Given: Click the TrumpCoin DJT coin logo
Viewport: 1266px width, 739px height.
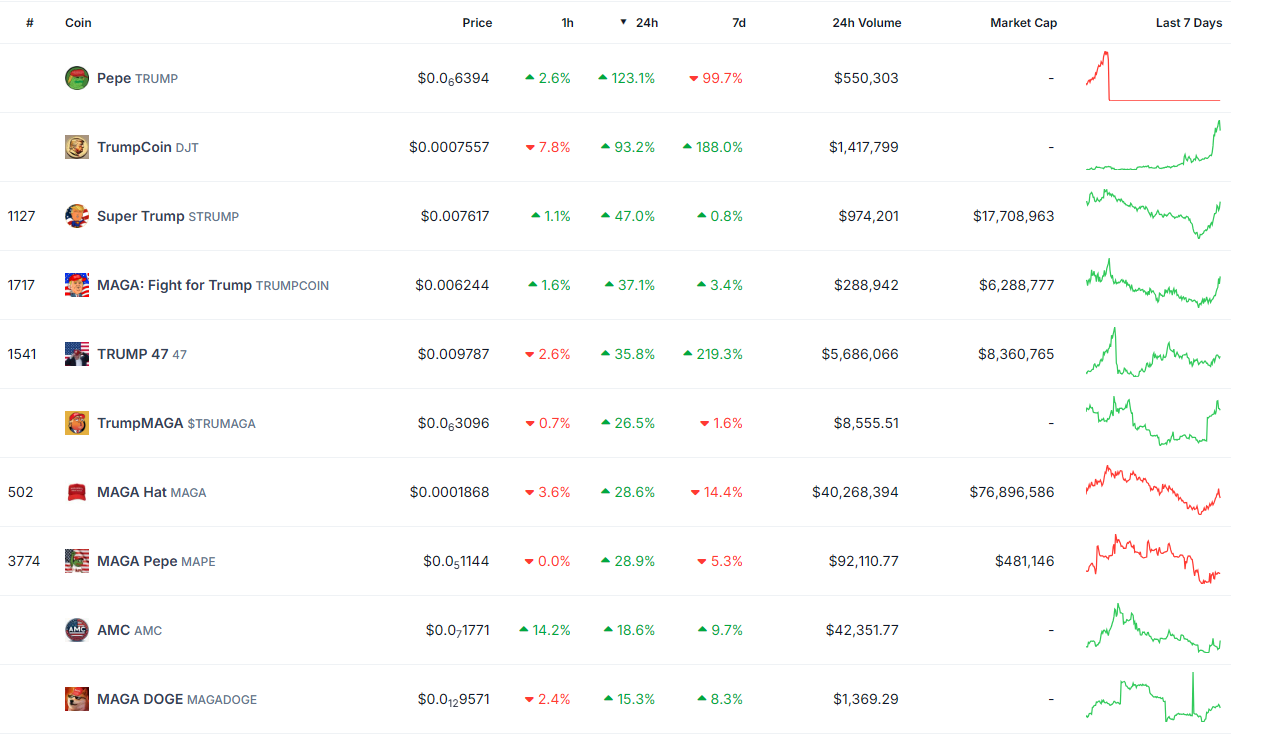Looking at the screenshot, I should coord(77,147).
